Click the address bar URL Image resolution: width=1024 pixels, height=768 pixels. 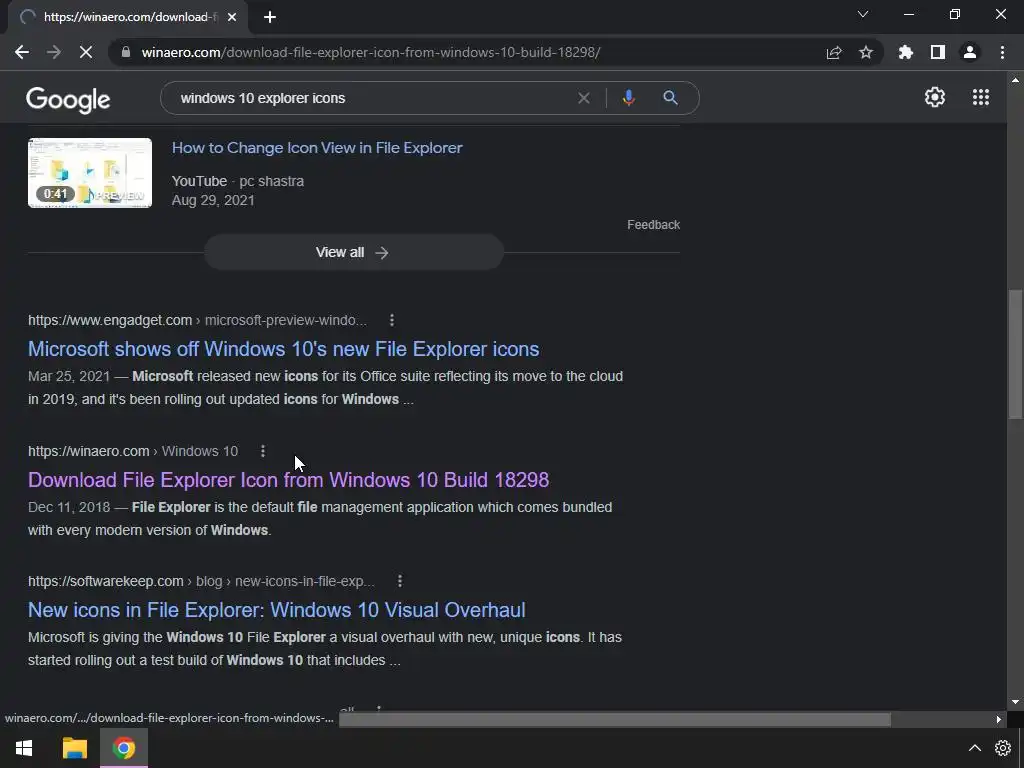[371, 52]
